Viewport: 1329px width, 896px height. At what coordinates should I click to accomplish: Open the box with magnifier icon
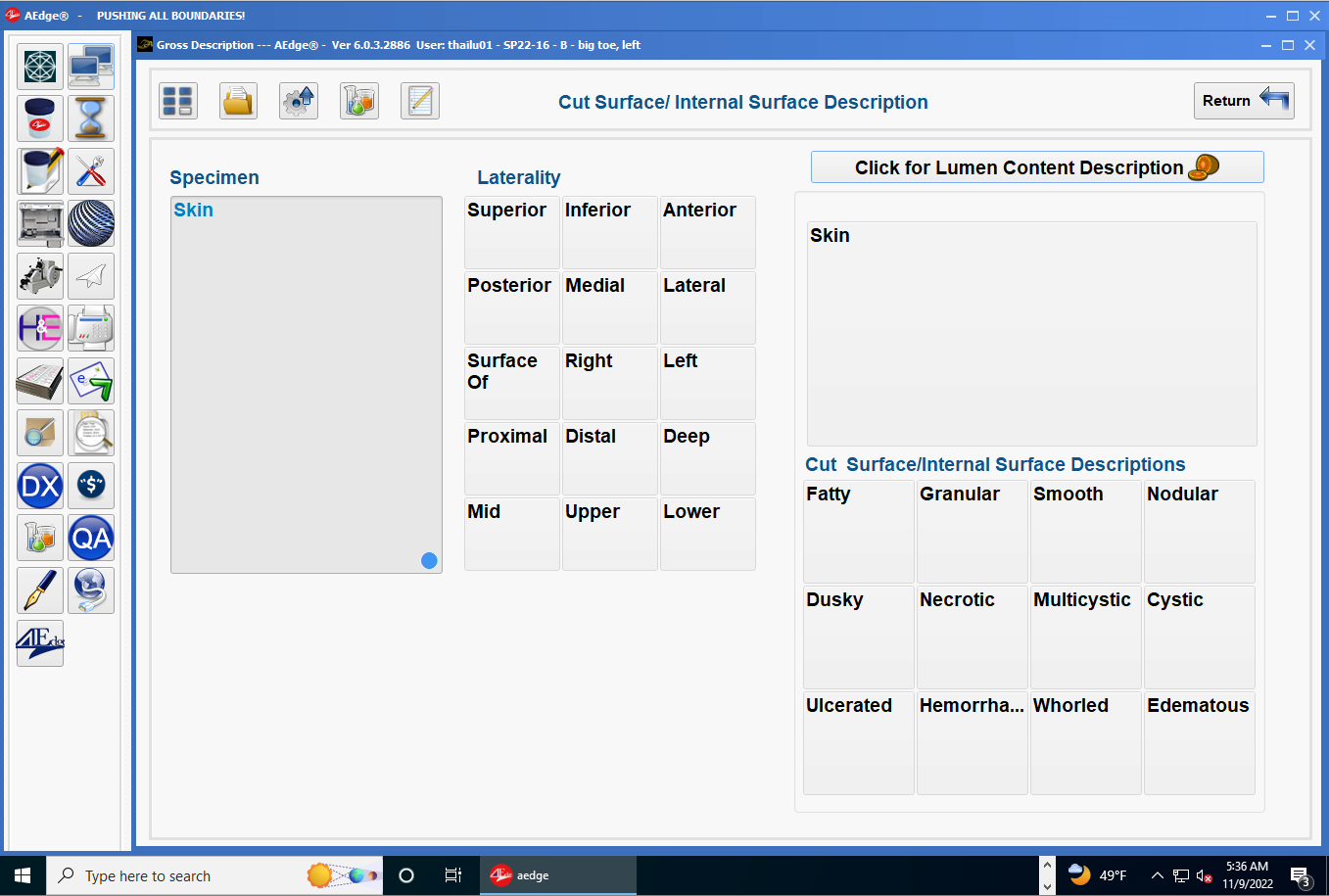[x=40, y=433]
